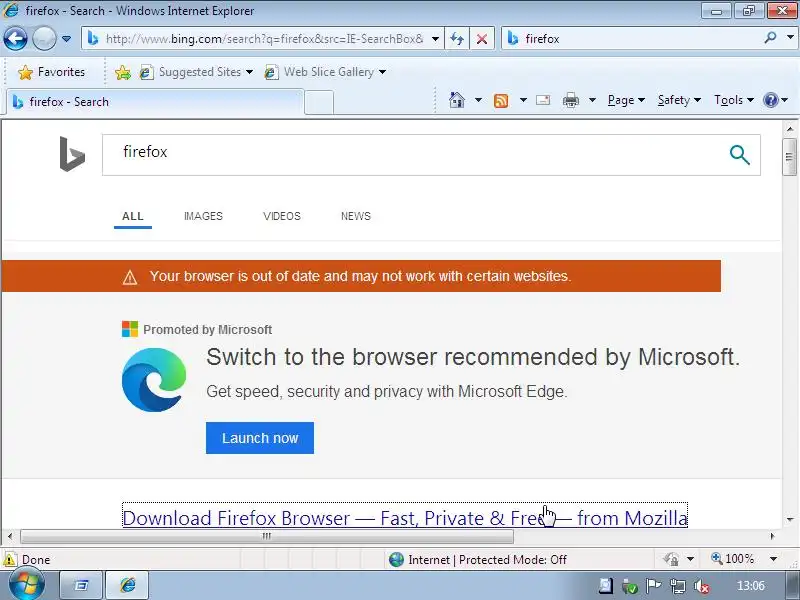Screen dimensions: 800x600
Task: Open the search provider dropdown arrow
Action: pos(790,38)
